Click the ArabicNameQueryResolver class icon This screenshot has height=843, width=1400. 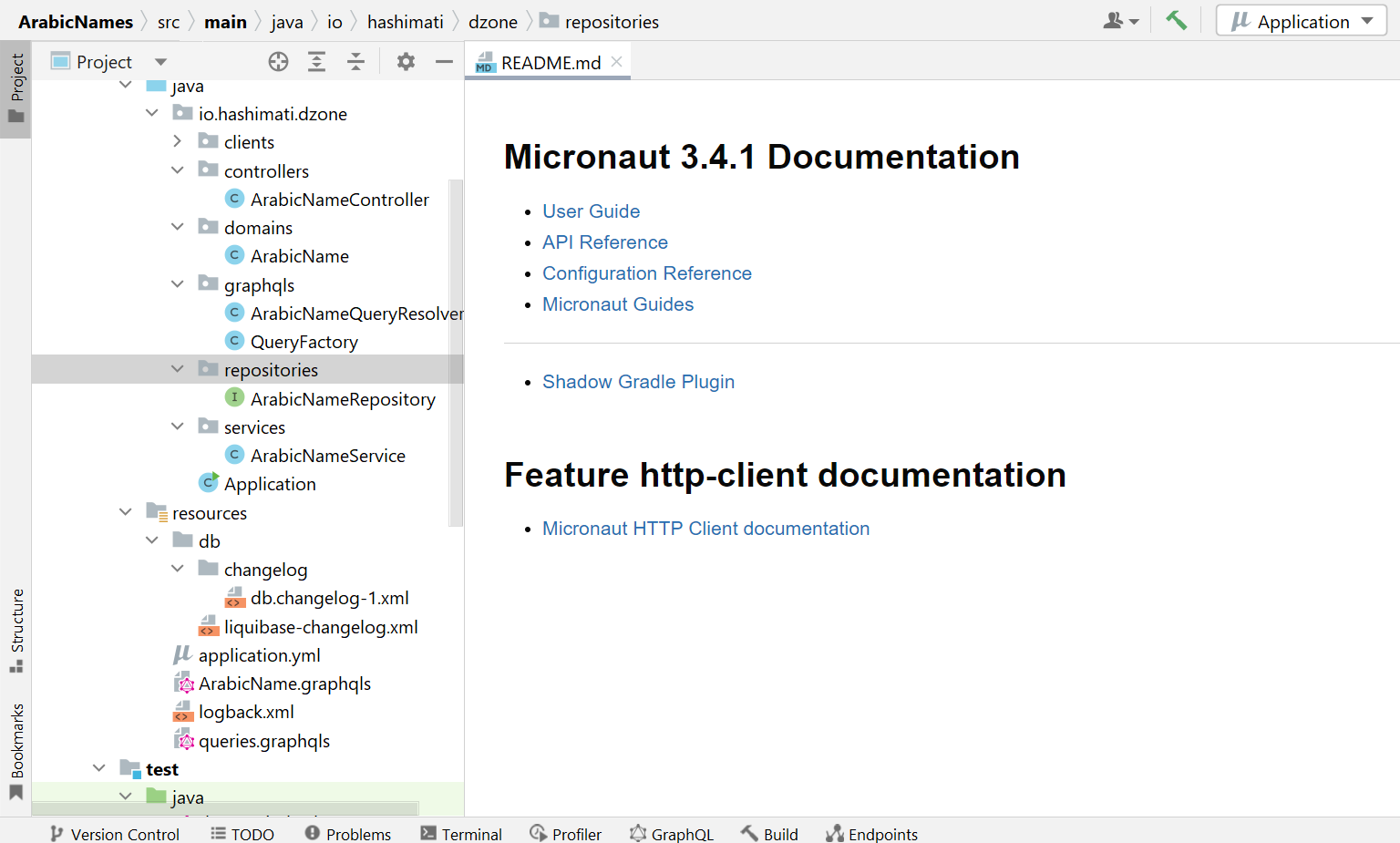click(x=234, y=313)
